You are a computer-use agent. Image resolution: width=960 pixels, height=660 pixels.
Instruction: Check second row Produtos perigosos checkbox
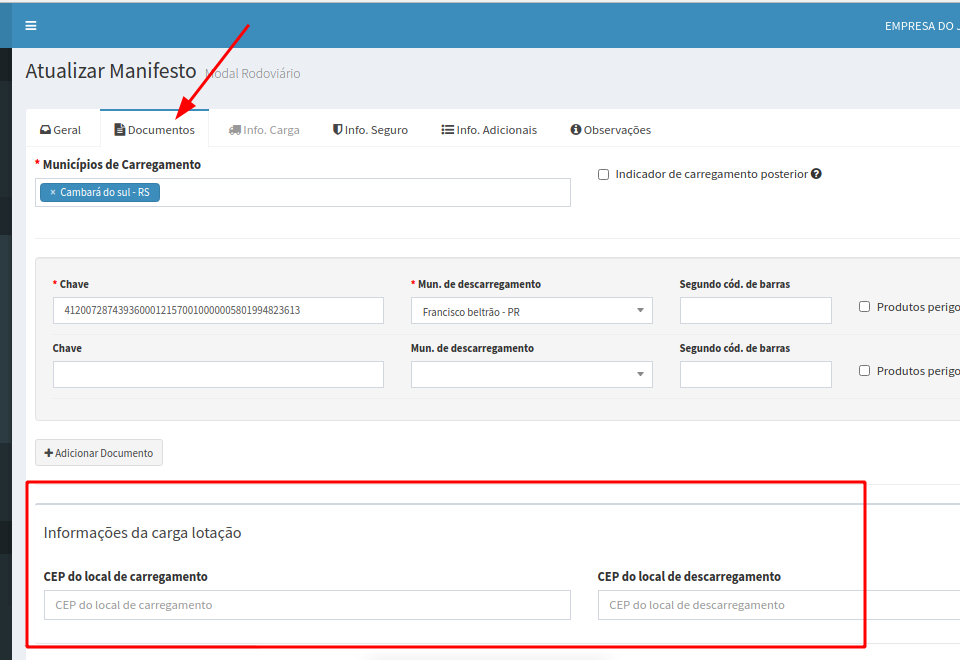coord(864,371)
